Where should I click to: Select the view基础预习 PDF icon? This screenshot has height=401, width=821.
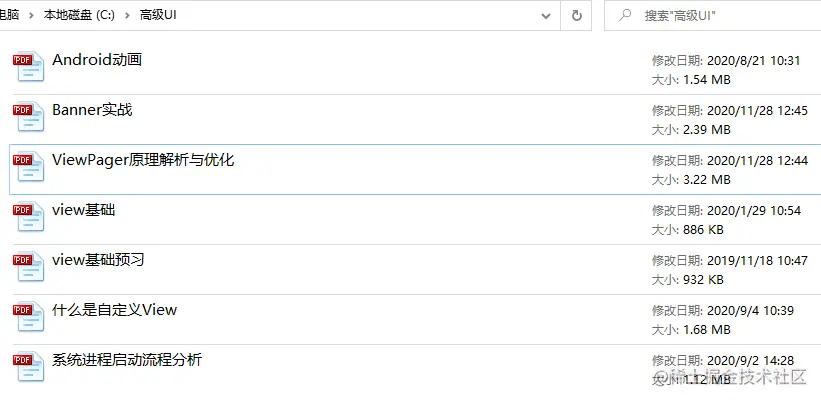click(29, 267)
